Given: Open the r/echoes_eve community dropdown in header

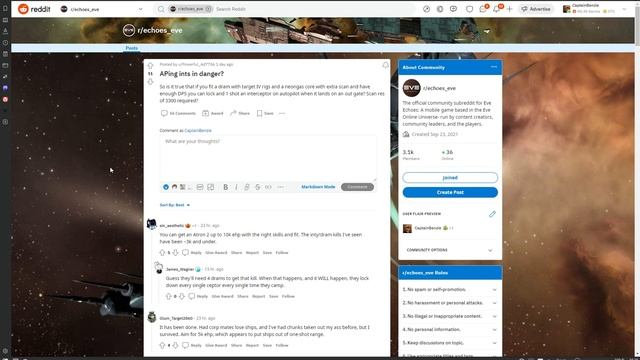Looking at the screenshot, I should pos(102,9).
